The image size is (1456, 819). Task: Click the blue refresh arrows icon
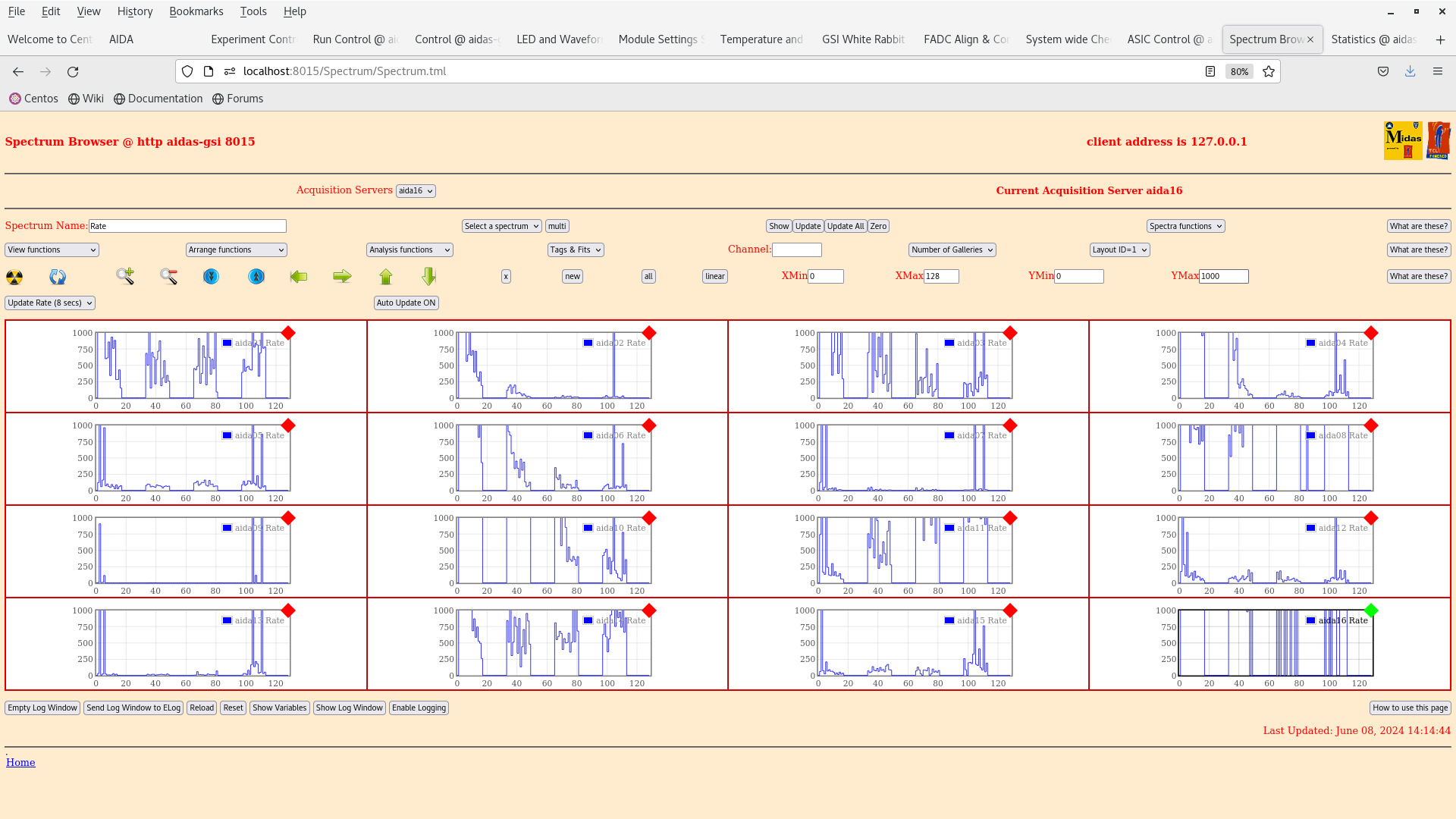pyautogui.click(x=58, y=277)
